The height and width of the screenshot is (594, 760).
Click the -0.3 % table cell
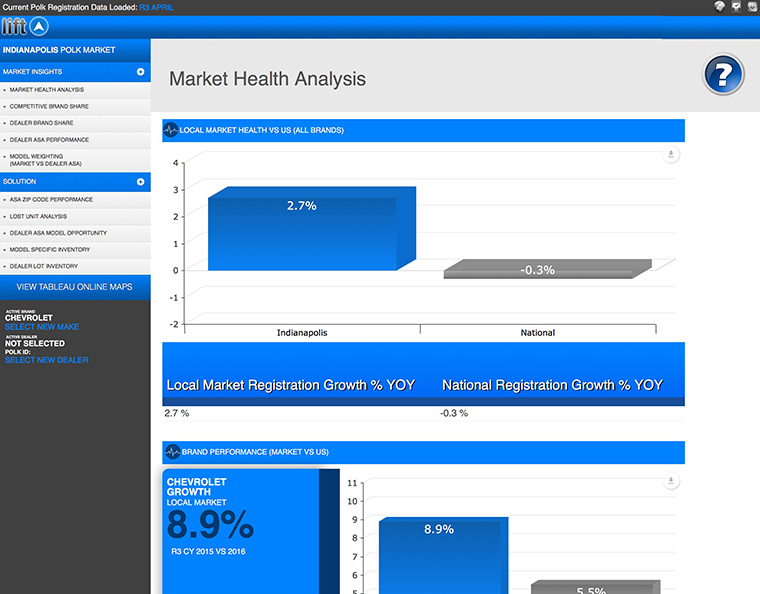(x=454, y=413)
